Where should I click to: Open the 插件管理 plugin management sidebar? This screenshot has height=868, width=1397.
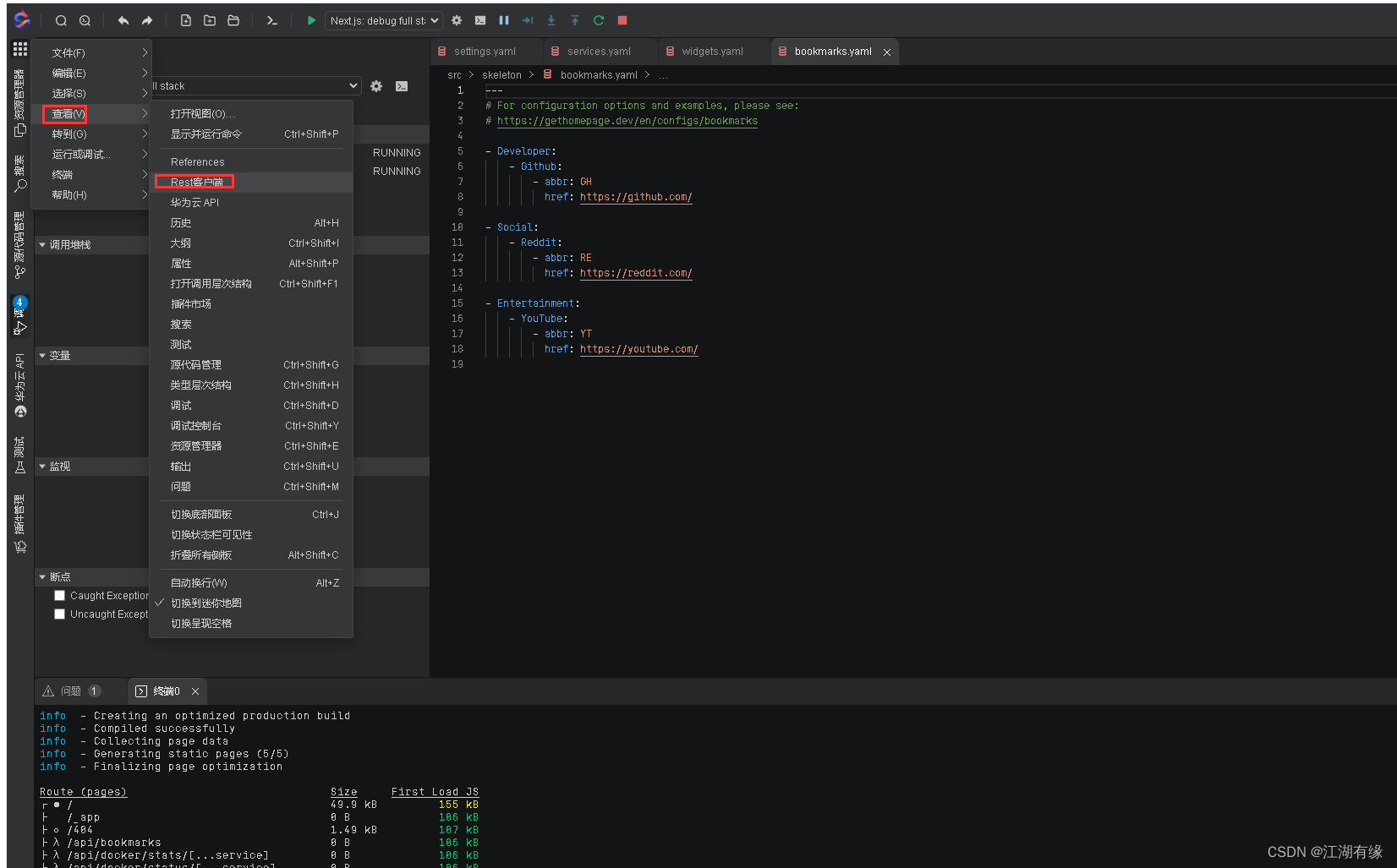[20, 524]
